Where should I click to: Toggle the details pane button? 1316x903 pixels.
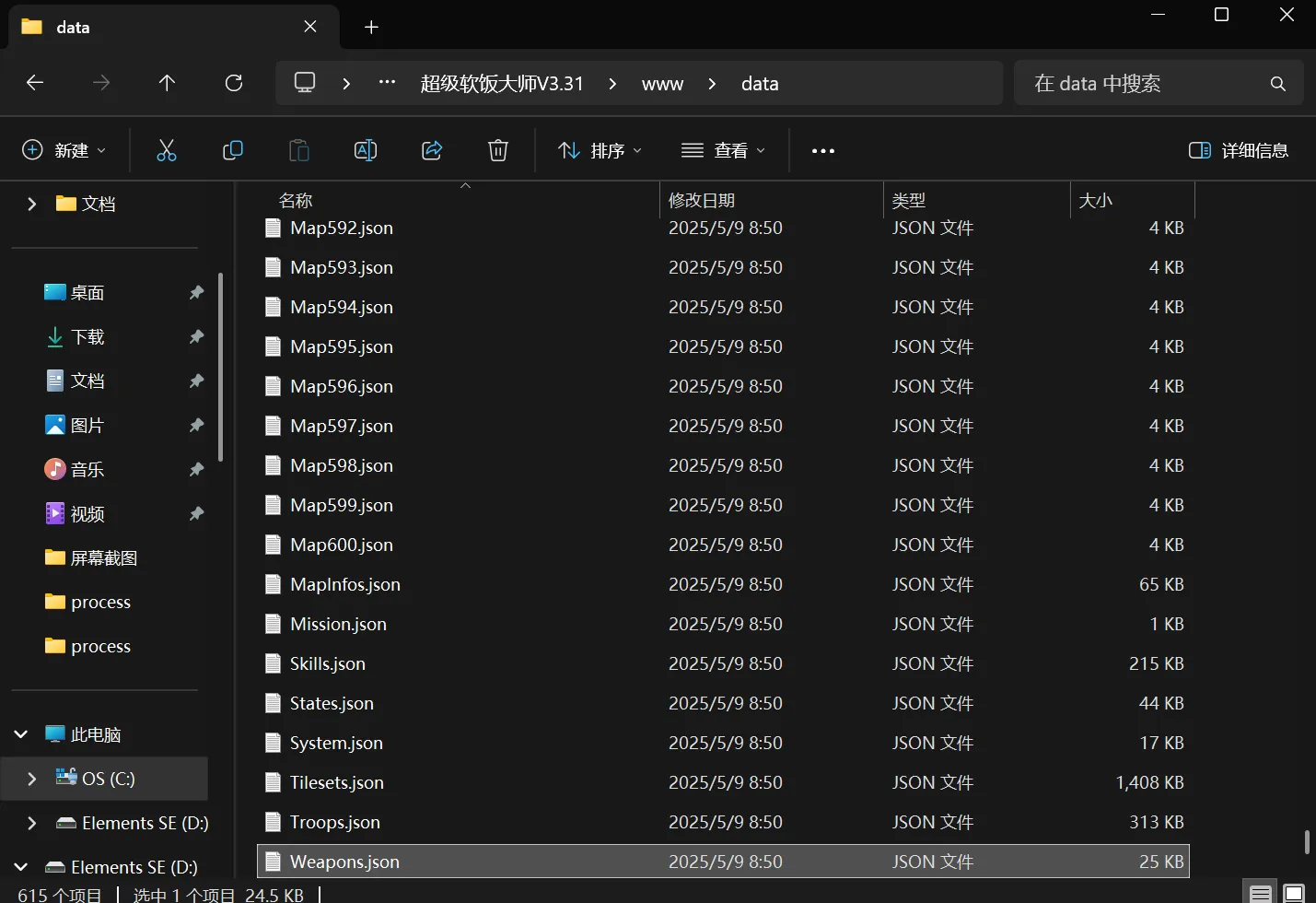1239,150
